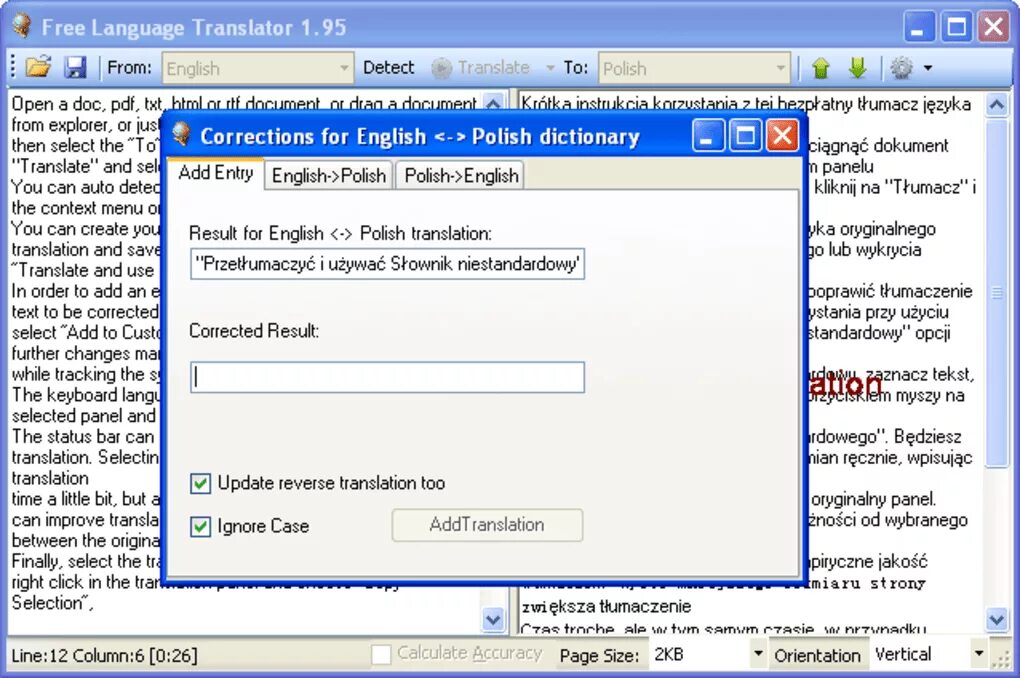Switch to the English->Polish tab

[329, 176]
